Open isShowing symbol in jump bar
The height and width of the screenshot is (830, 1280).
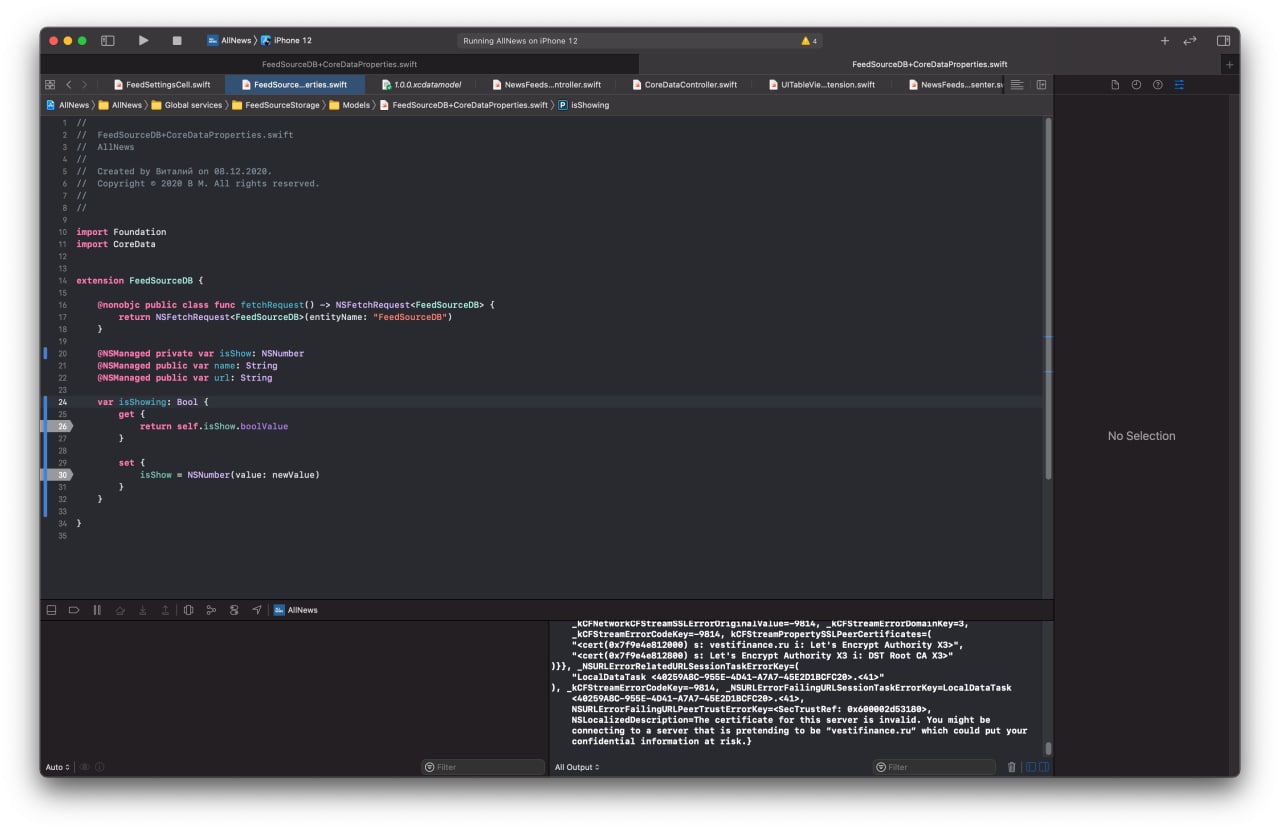click(x=583, y=105)
